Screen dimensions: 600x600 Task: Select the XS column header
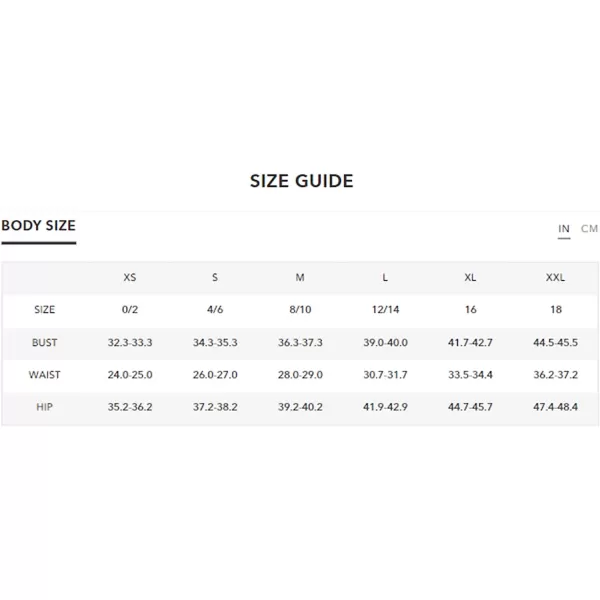click(x=130, y=277)
